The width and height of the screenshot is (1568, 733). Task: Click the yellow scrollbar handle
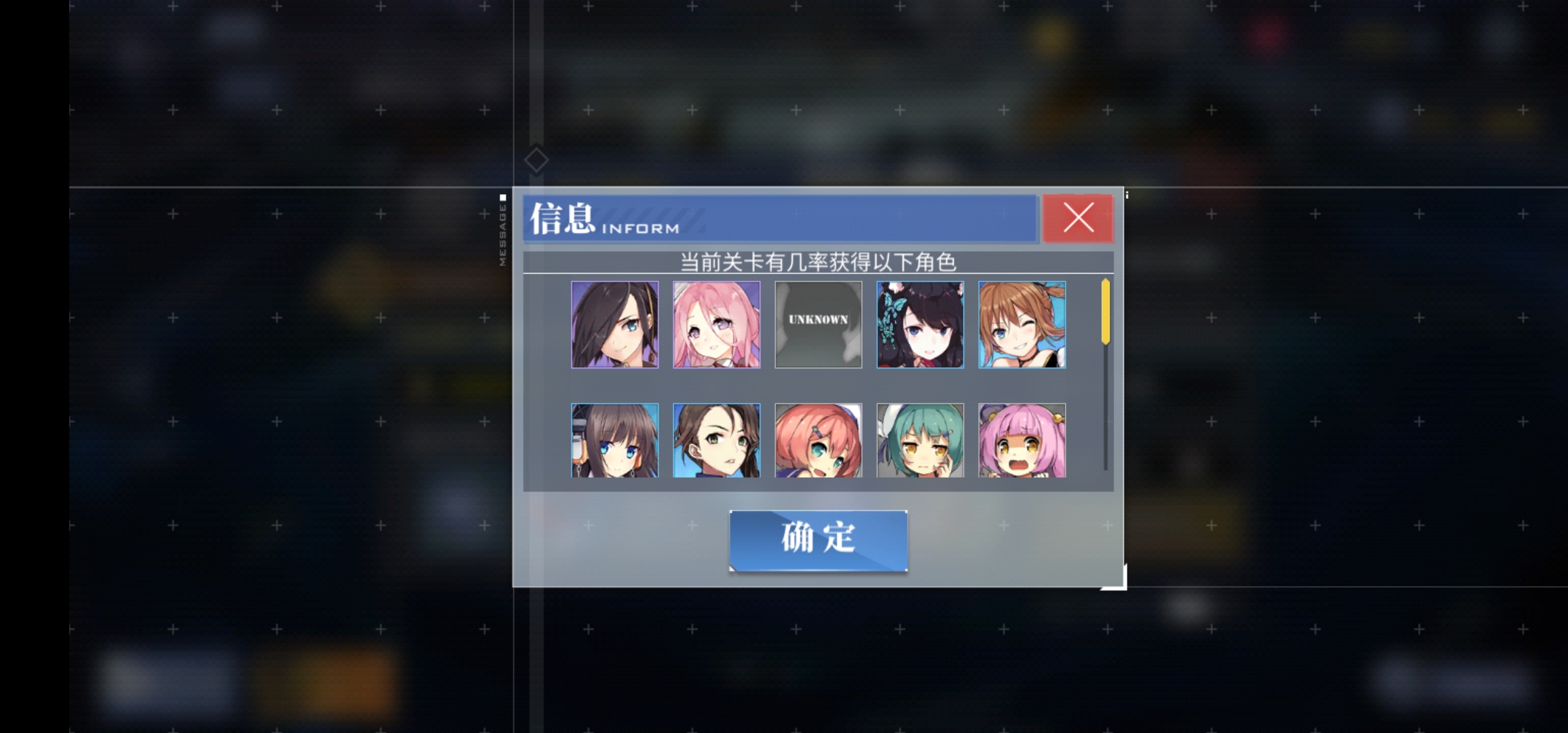(x=1106, y=312)
